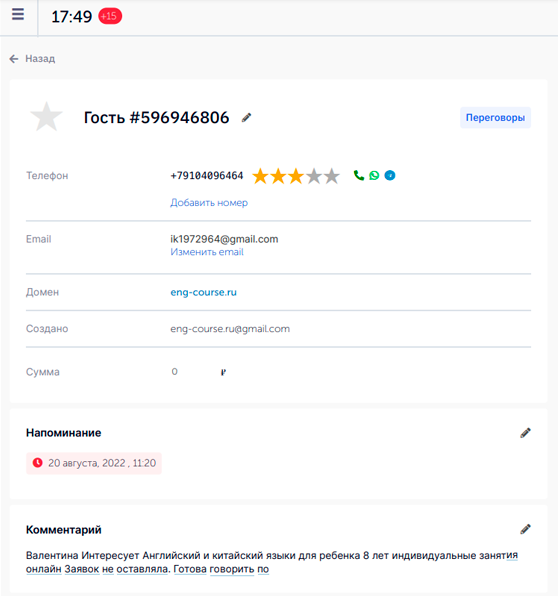Click the red +15 notifications badge

click(110, 16)
